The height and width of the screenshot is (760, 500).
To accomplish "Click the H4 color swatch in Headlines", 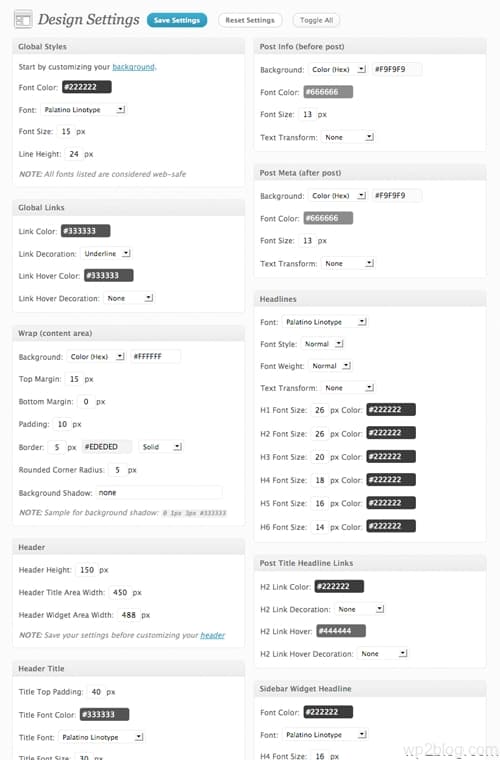I will (x=391, y=480).
